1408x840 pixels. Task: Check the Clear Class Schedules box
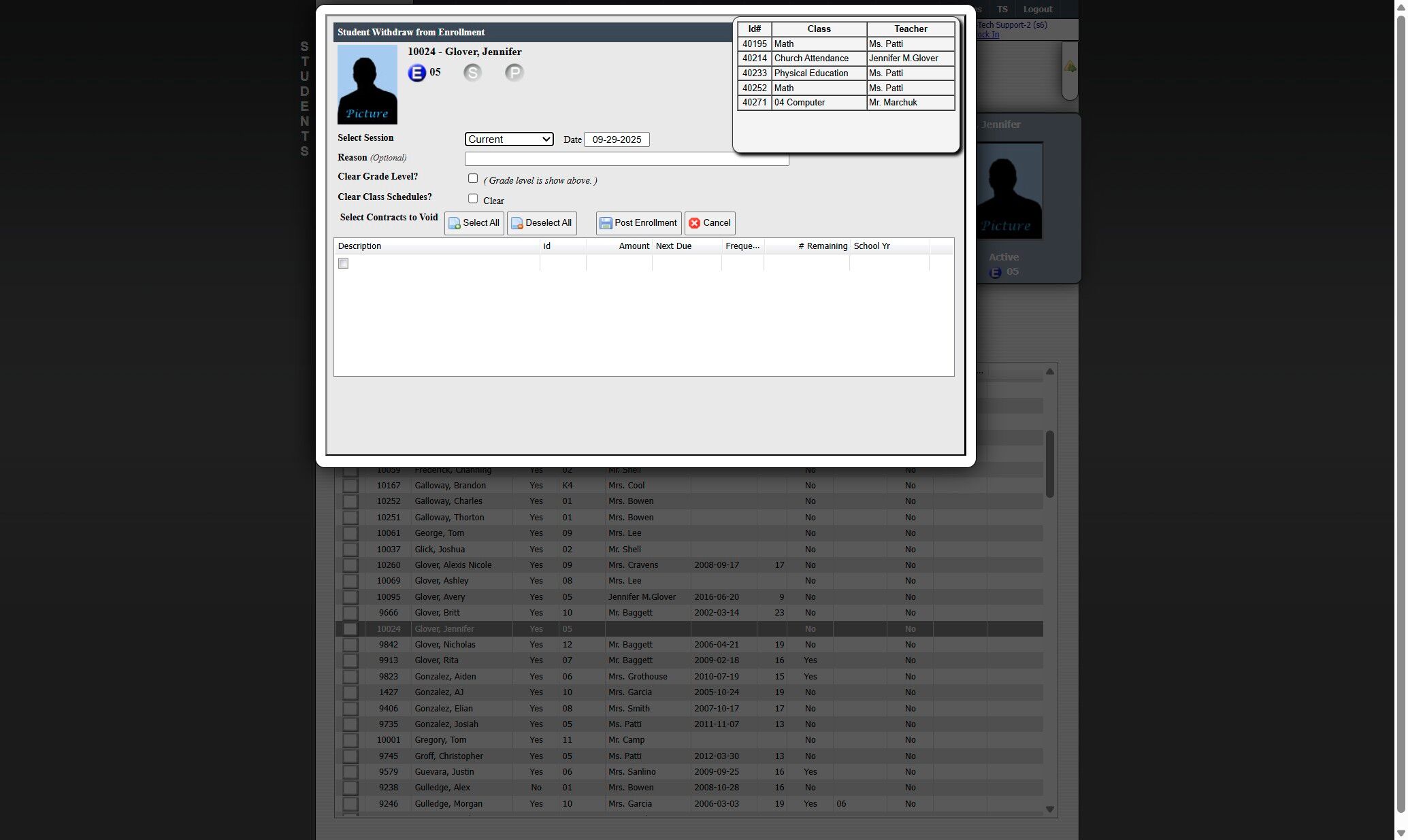[x=473, y=199]
